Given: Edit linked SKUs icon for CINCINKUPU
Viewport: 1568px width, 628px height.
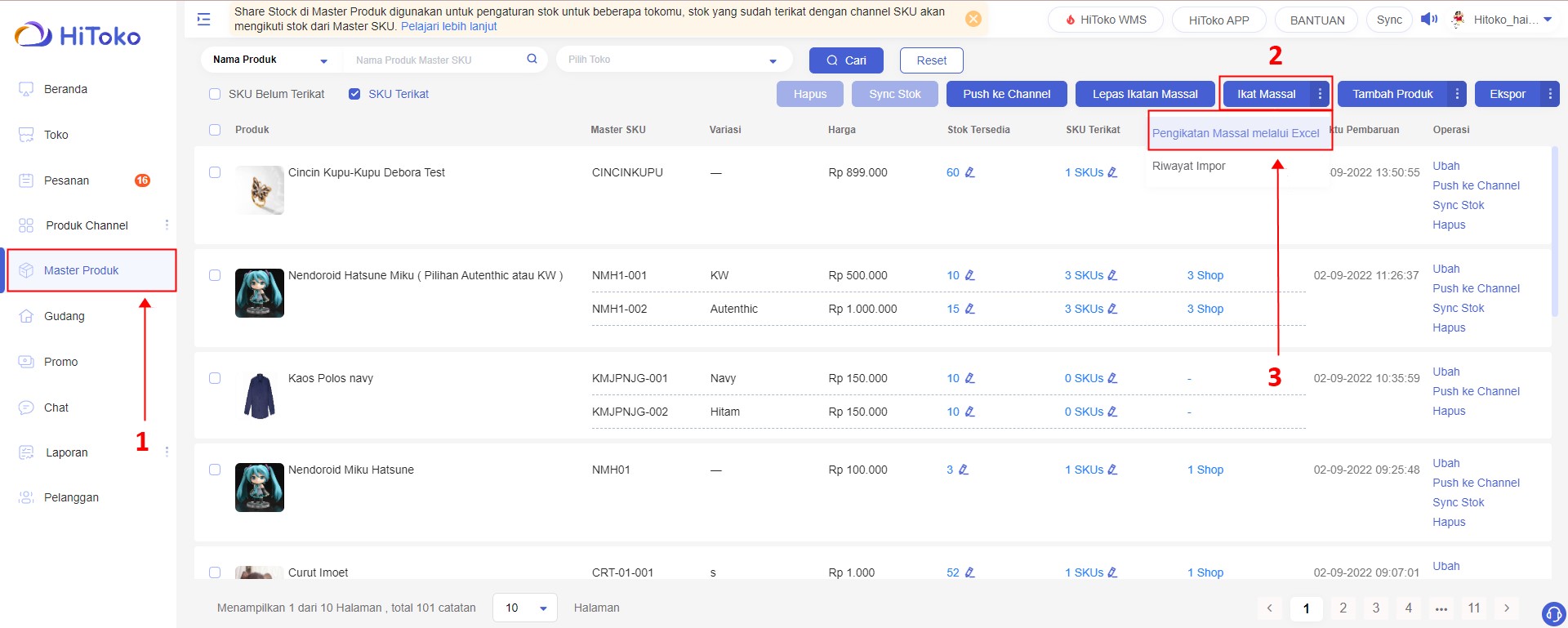Looking at the screenshot, I should pyautogui.click(x=1112, y=172).
